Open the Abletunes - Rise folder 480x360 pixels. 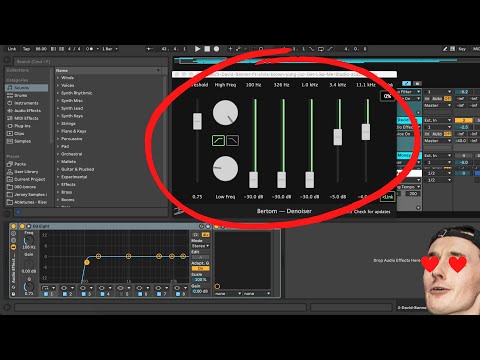(27, 202)
